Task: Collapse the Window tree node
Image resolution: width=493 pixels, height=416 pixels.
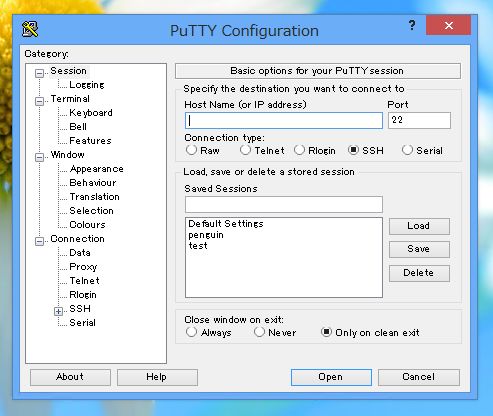Action: click(x=39, y=157)
